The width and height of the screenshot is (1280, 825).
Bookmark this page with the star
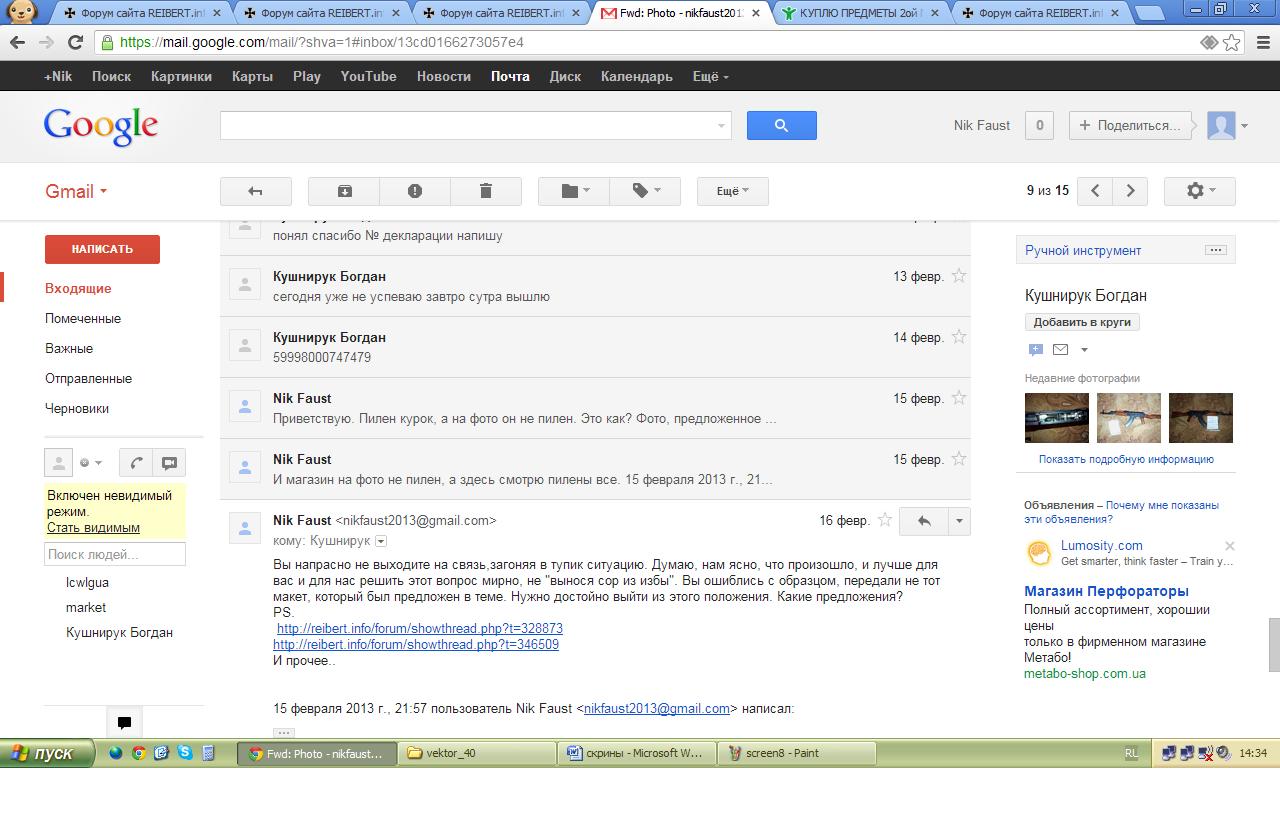(x=1232, y=43)
